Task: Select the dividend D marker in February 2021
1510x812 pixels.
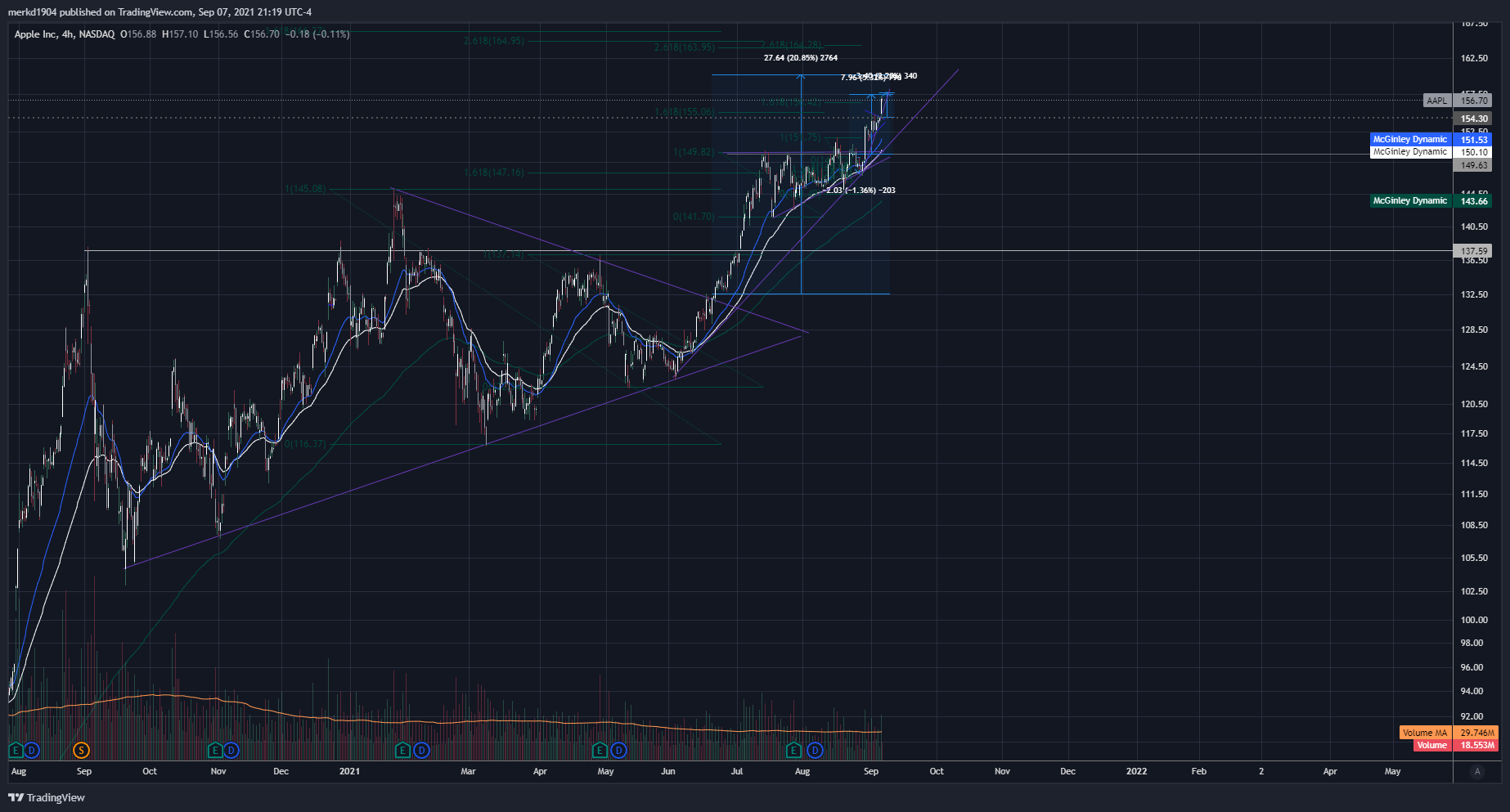Action: pyautogui.click(x=421, y=750)
